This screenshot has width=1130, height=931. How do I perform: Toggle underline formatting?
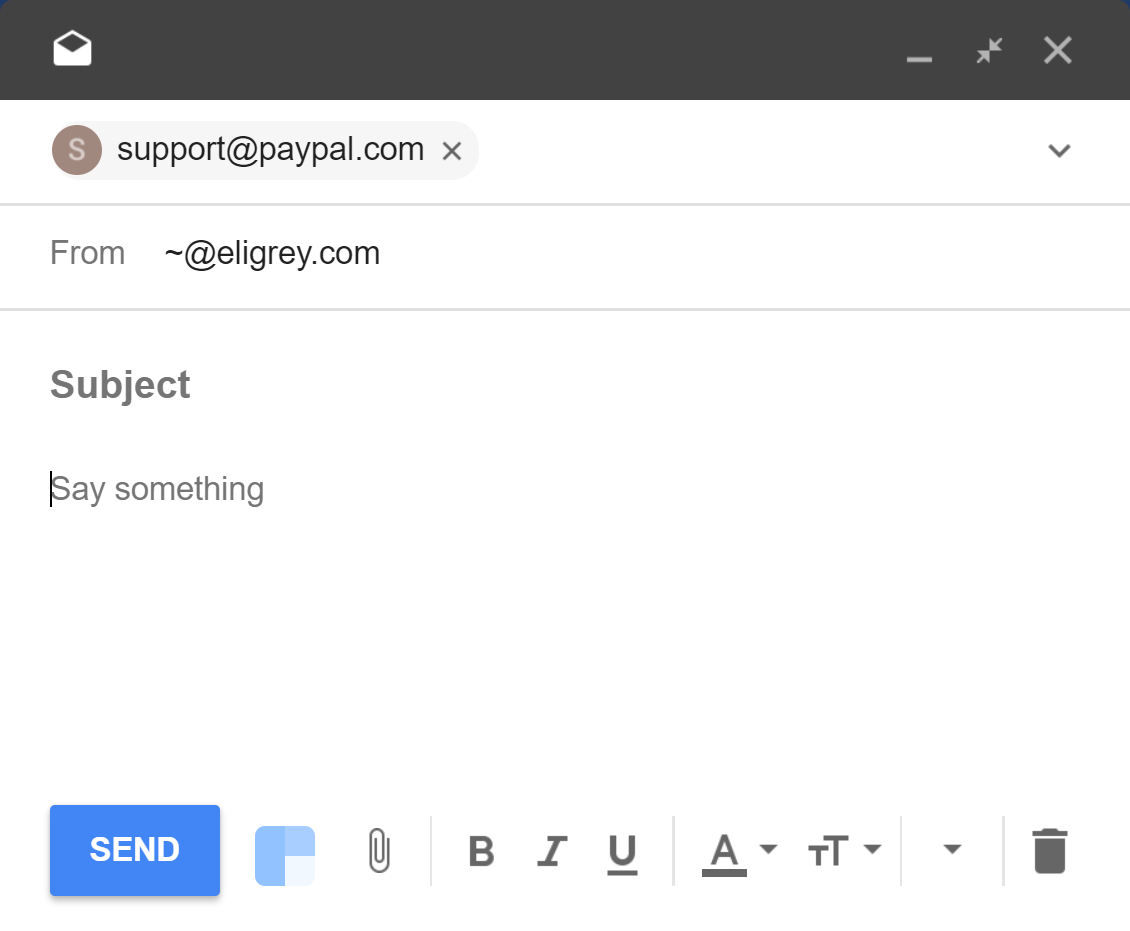(622, 852)
